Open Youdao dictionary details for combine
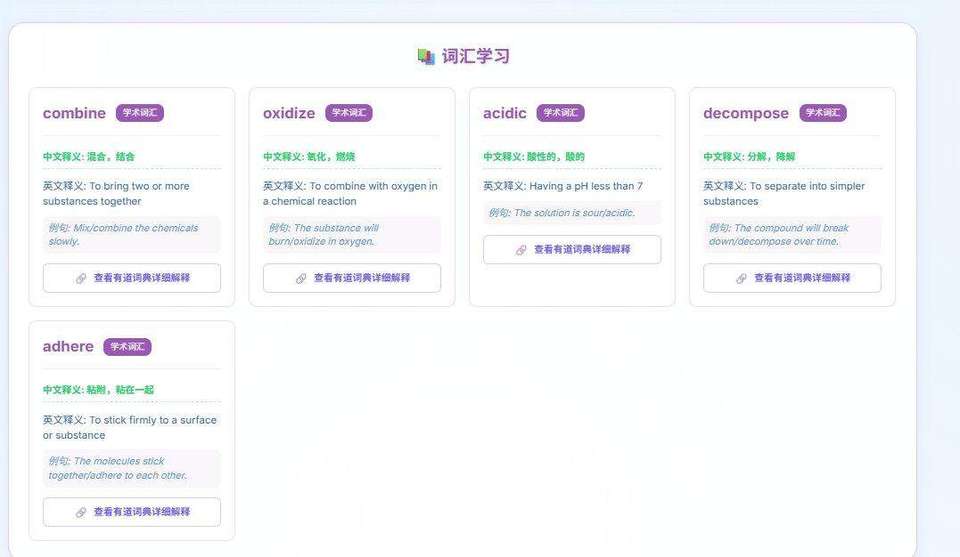The width and height of the screenshot is (960, 557). tap(132, 278)
